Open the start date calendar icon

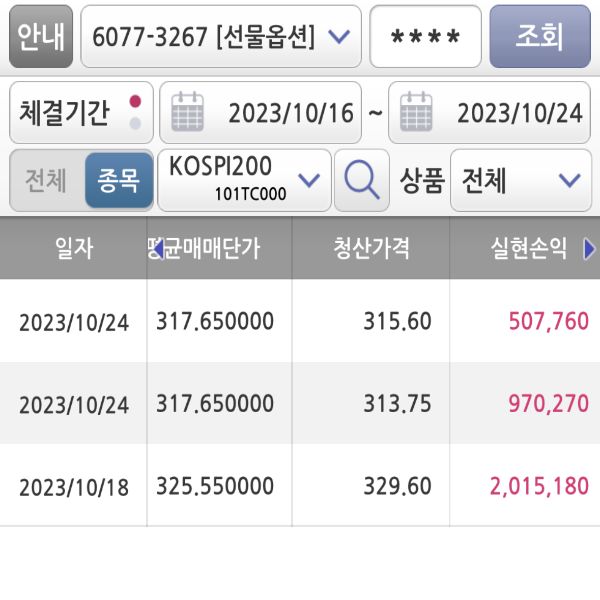[x=188, y=112]
